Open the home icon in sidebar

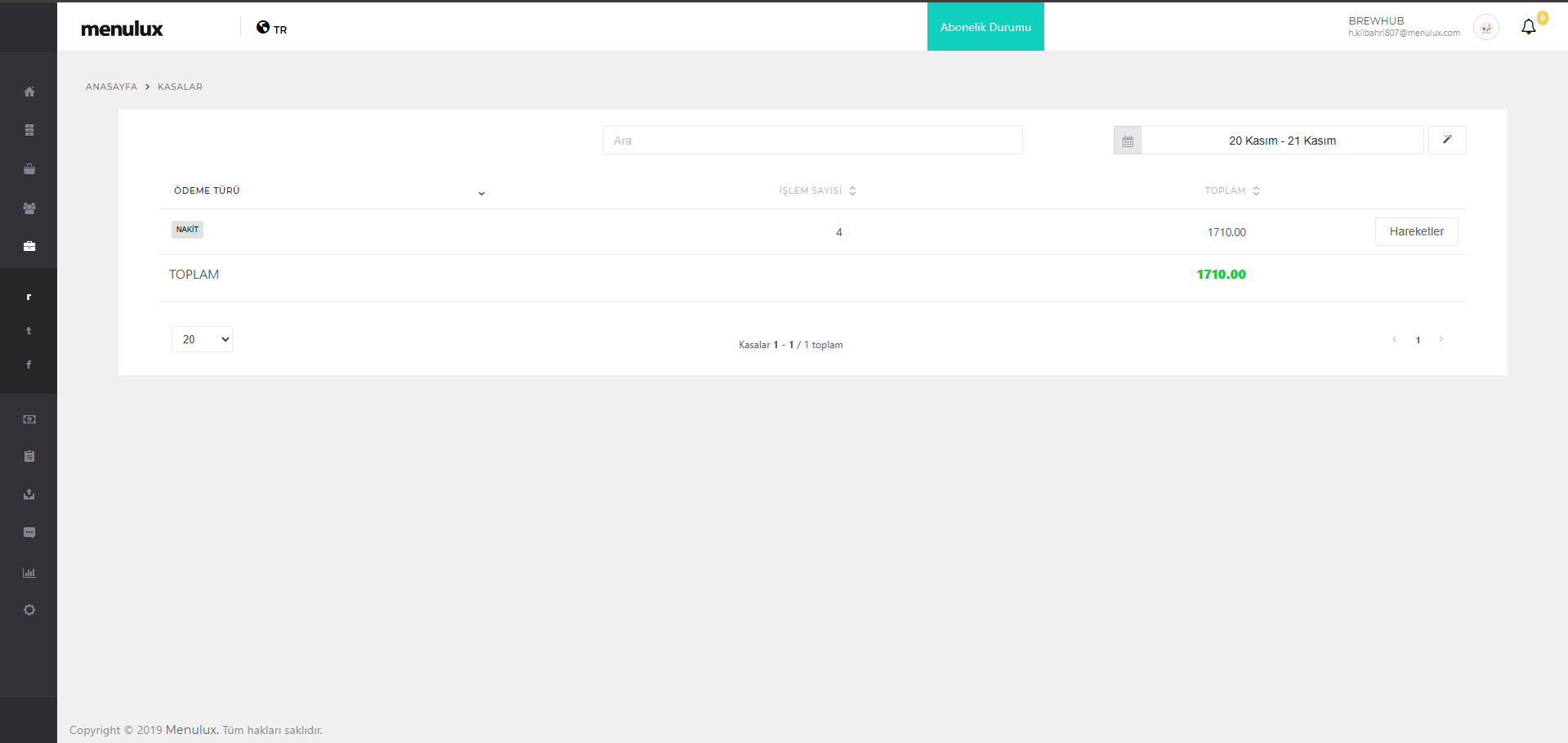click(29, 92)
